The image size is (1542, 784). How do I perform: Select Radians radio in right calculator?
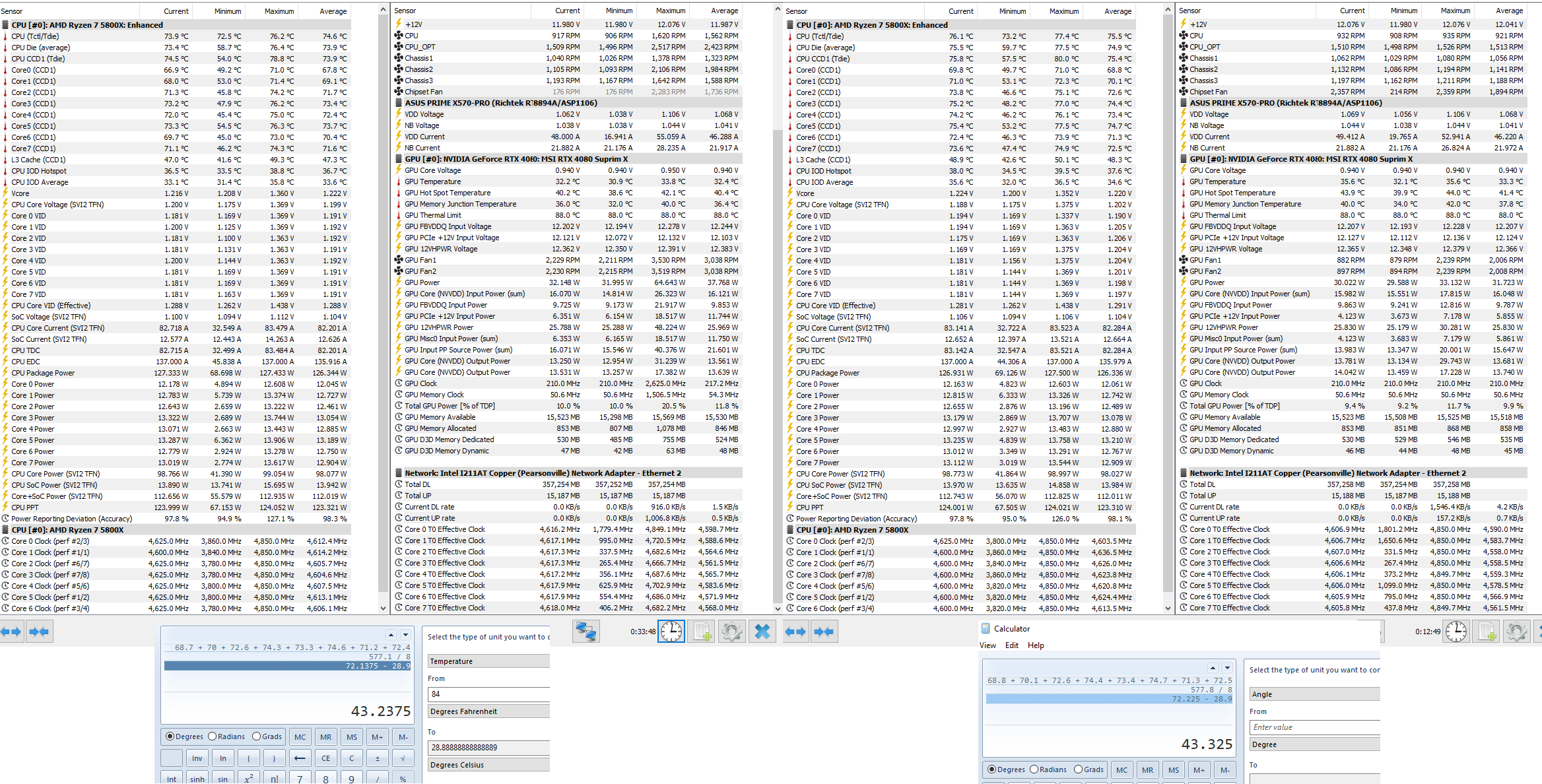pyautogui.click(x=1034, y=769)
